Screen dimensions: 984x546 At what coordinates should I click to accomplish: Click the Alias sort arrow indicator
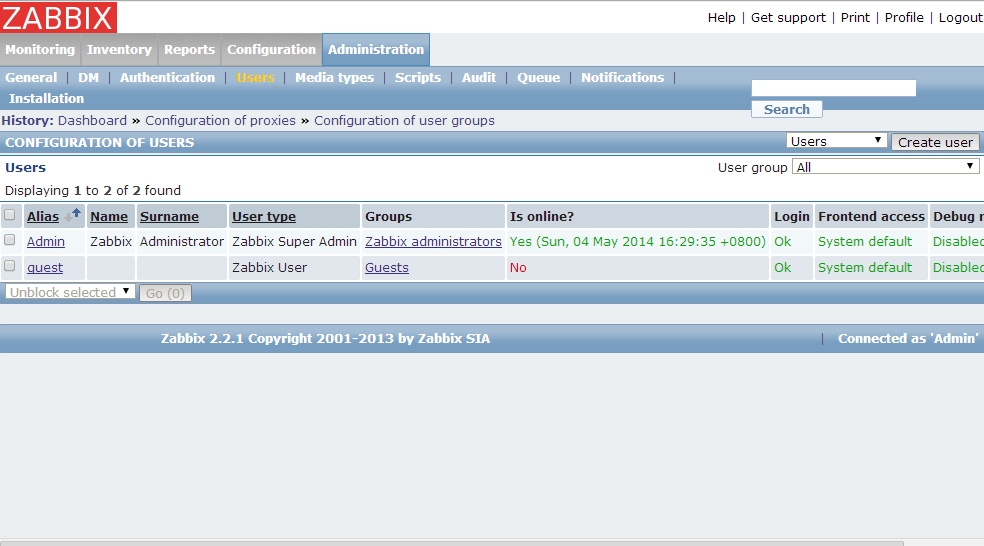point(73,215)
